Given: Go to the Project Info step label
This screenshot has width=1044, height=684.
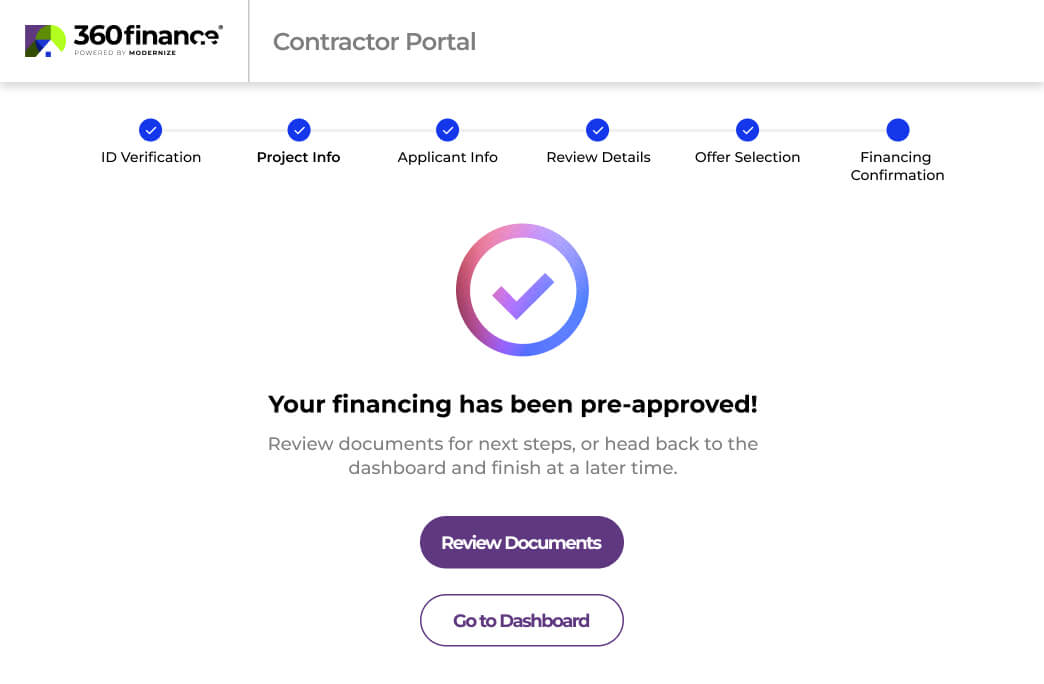Looking at the screenshot, I should [x=298, y=157].
